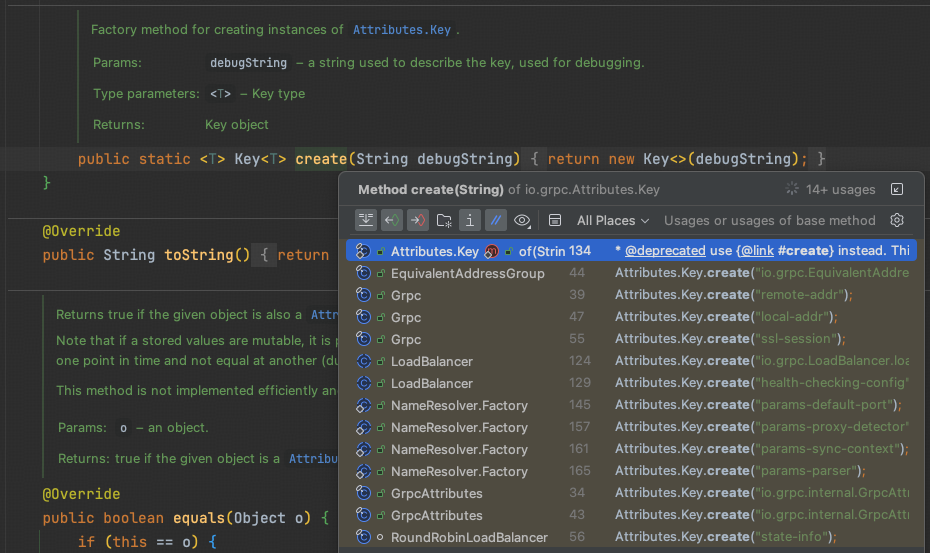The height and width of the screenshot is (553, 930).
Task: Select the EquivalentAddressGroup usage row
Action: 467,273
